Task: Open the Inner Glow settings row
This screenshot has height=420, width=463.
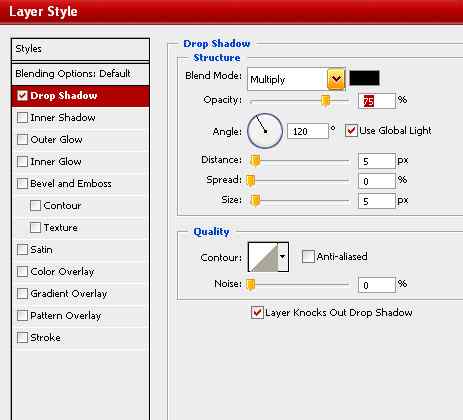Action: (80, 162)
